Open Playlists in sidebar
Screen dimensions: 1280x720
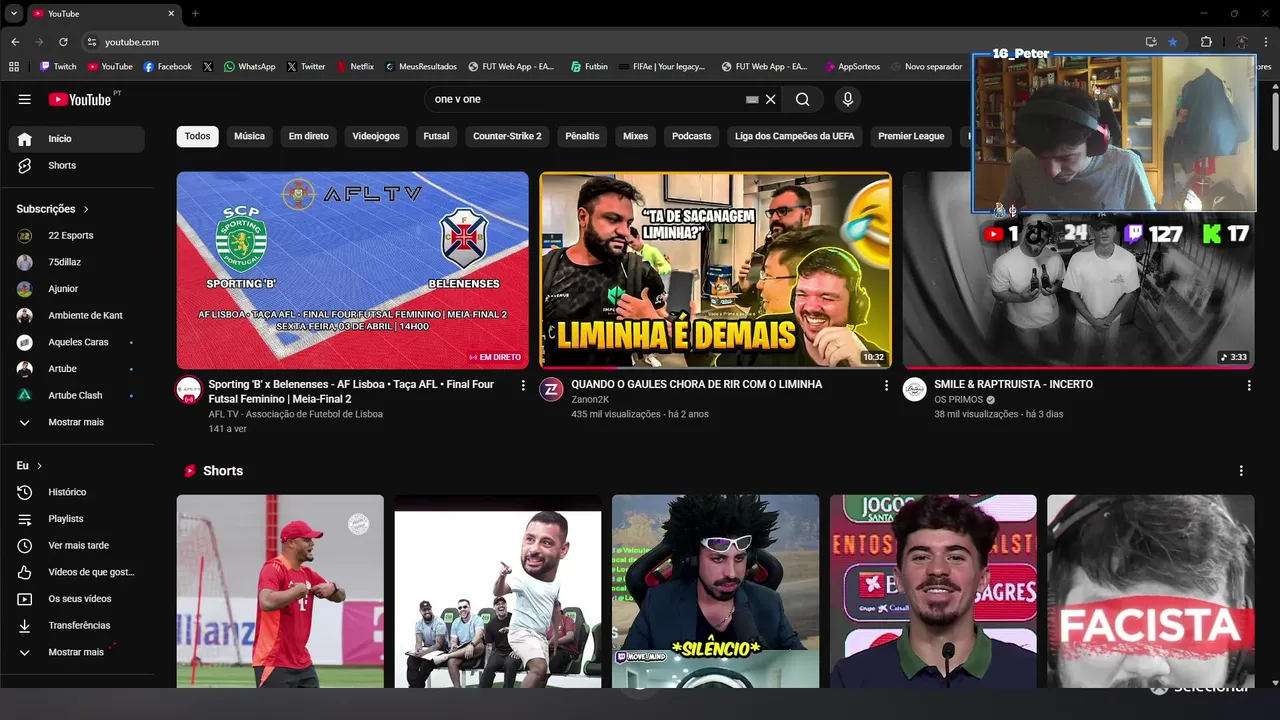pyautogui.click(x=77, y=519)
